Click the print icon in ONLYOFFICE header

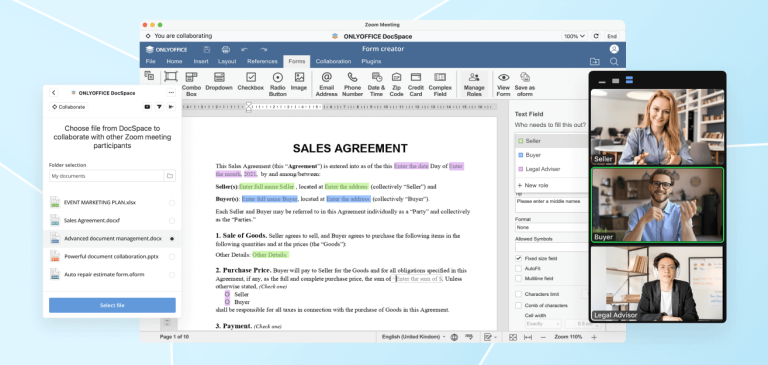[226, 49]
